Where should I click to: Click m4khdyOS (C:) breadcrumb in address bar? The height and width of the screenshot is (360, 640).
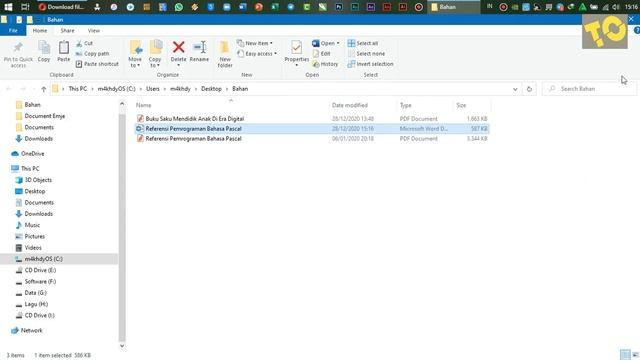coord(116,89)
